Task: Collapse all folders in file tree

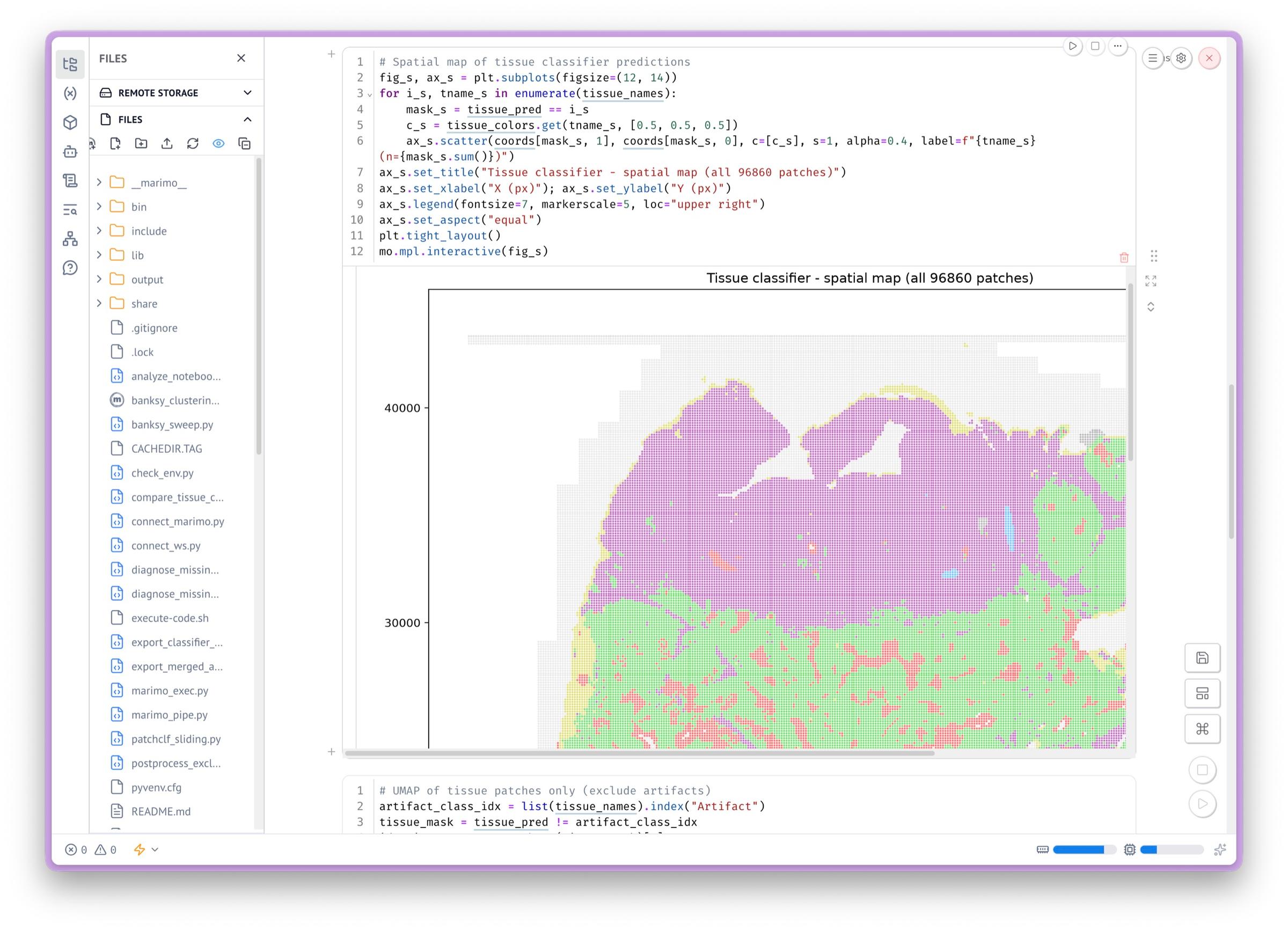Action: coord(244,144)
